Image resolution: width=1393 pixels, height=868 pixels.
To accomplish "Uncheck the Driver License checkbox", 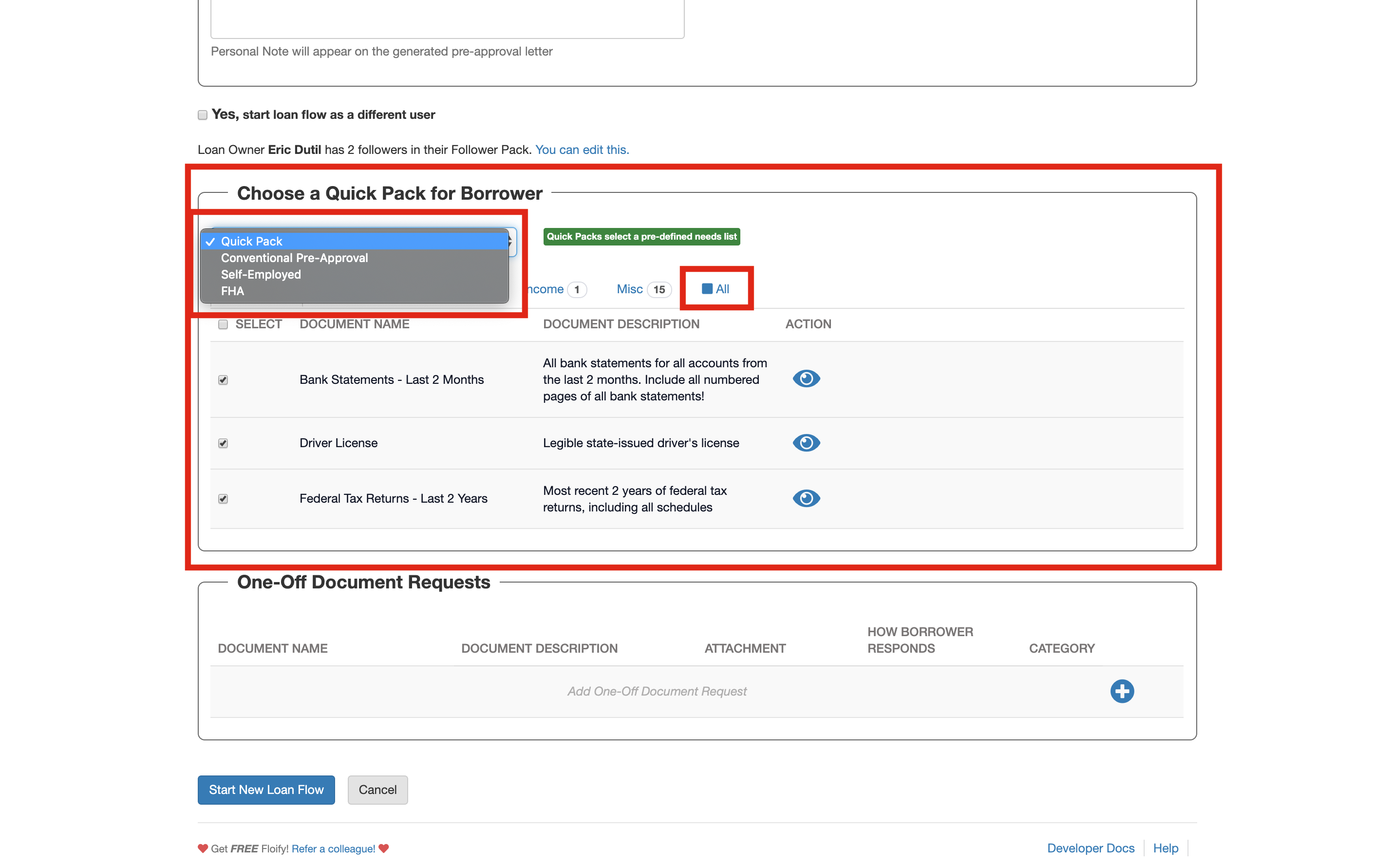I will pos(223,443).
